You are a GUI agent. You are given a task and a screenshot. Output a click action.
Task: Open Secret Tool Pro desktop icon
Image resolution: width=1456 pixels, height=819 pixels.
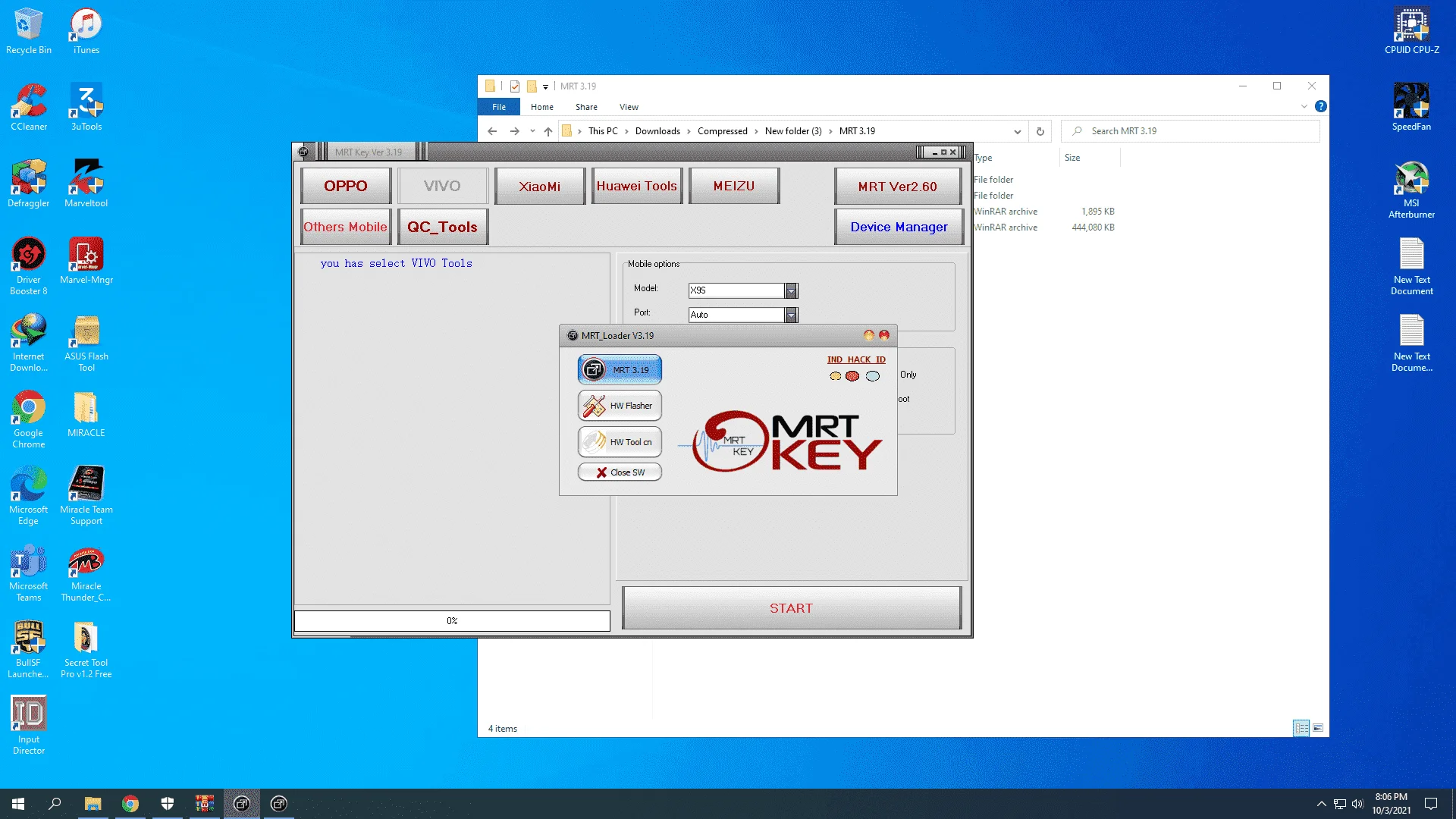pos(86,649)
